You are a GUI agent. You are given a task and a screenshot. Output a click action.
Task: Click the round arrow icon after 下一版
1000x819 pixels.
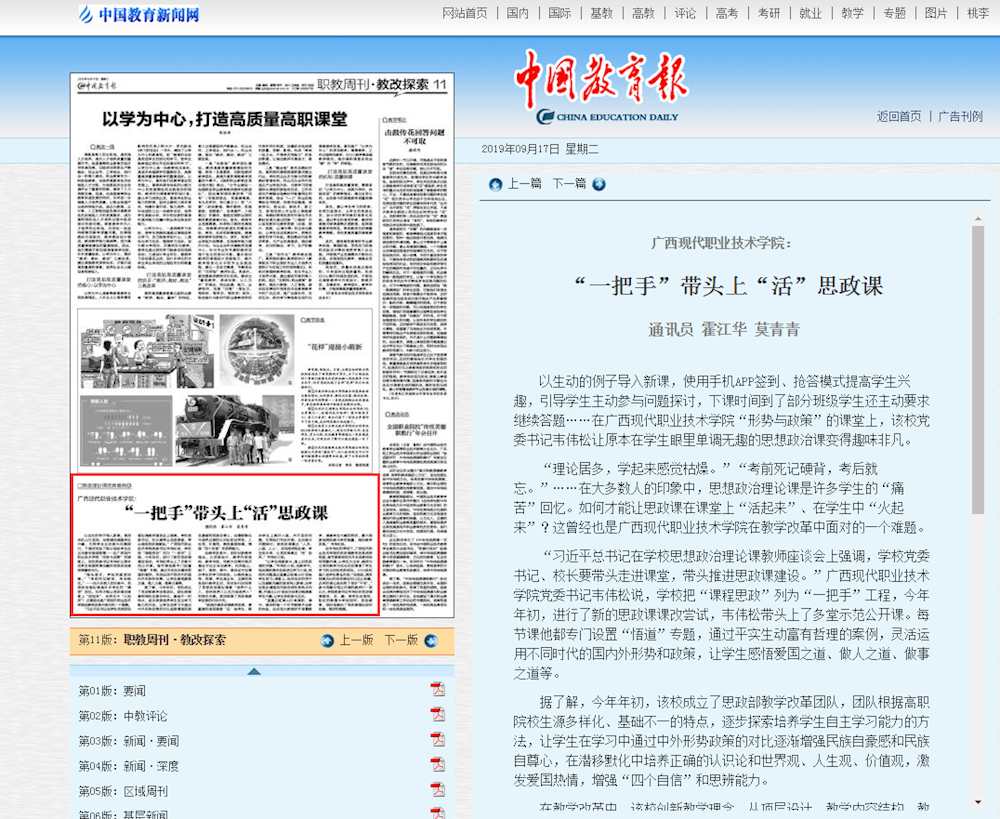430,641
